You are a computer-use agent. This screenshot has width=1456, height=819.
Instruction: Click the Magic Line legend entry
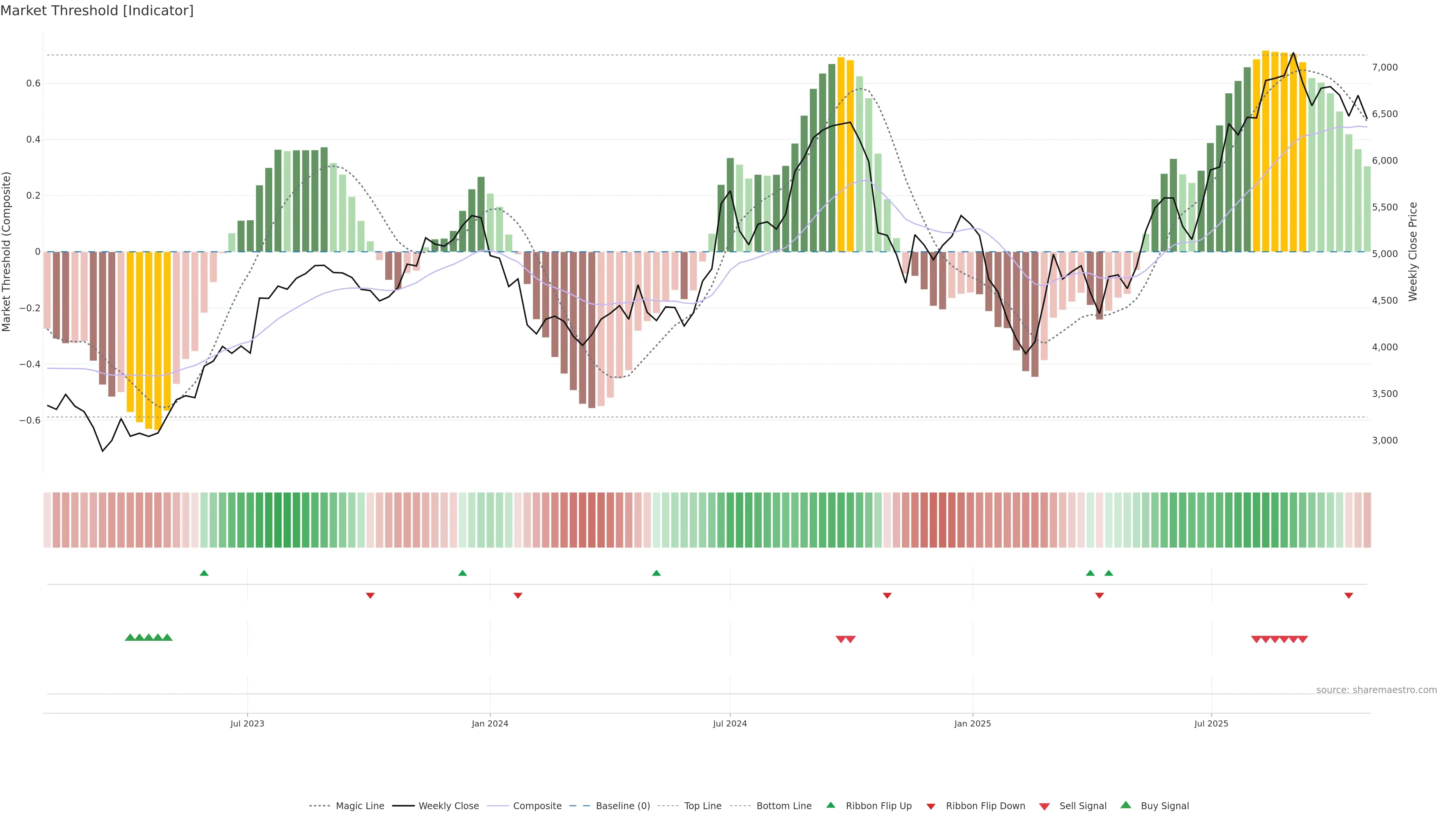359,806
